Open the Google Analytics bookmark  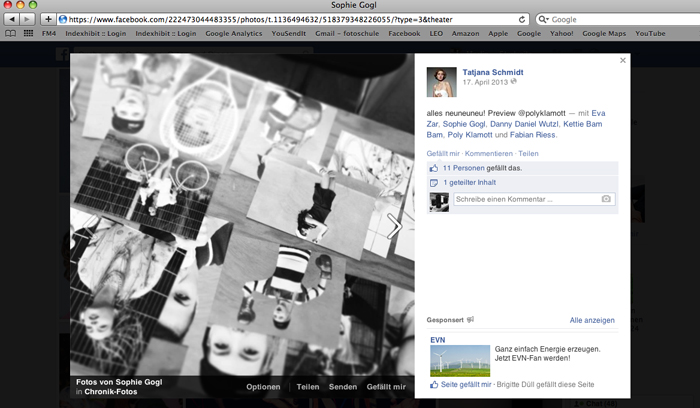point(233,33)
